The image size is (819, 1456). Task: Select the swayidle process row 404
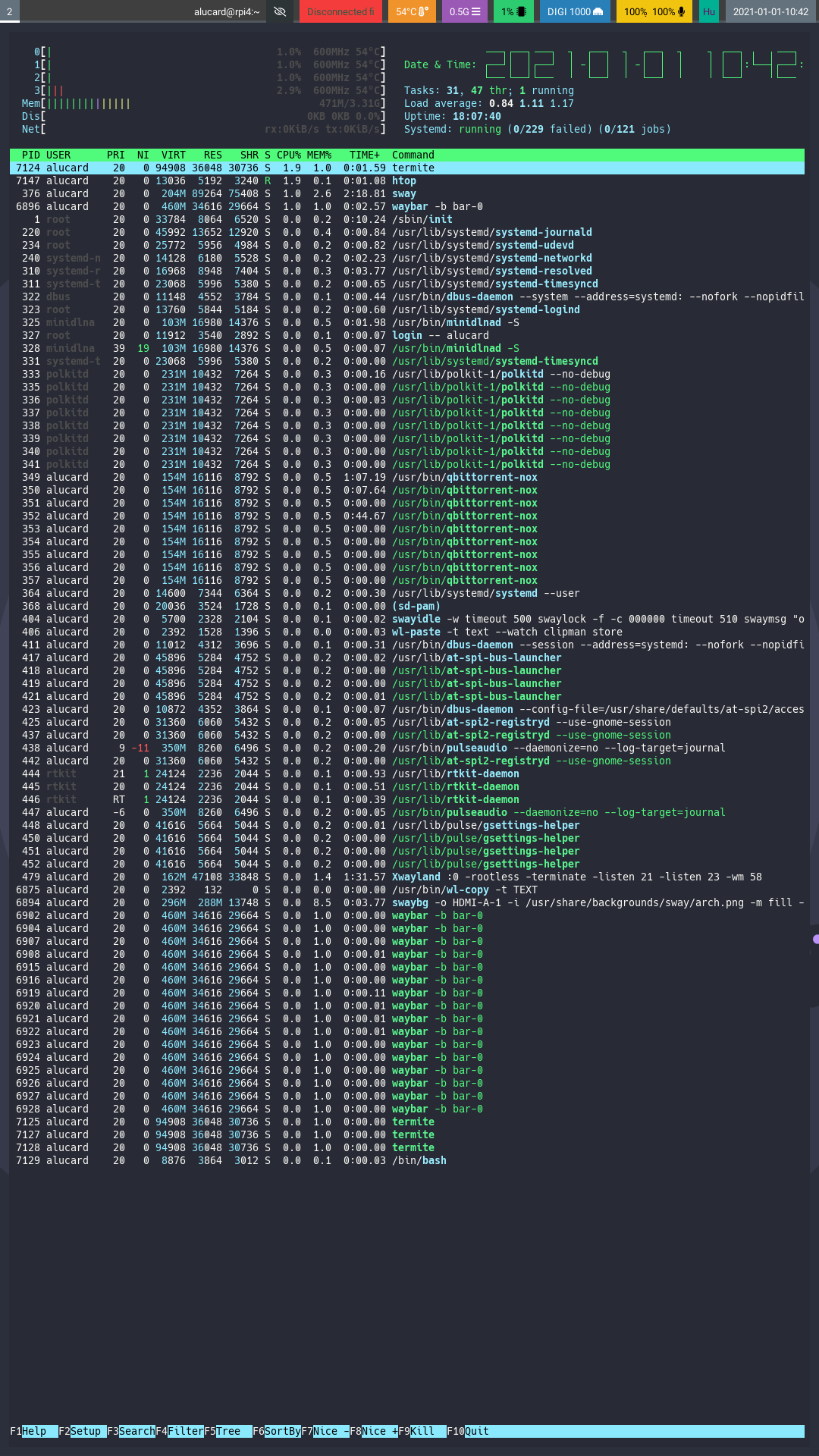(x=407, y=619)
